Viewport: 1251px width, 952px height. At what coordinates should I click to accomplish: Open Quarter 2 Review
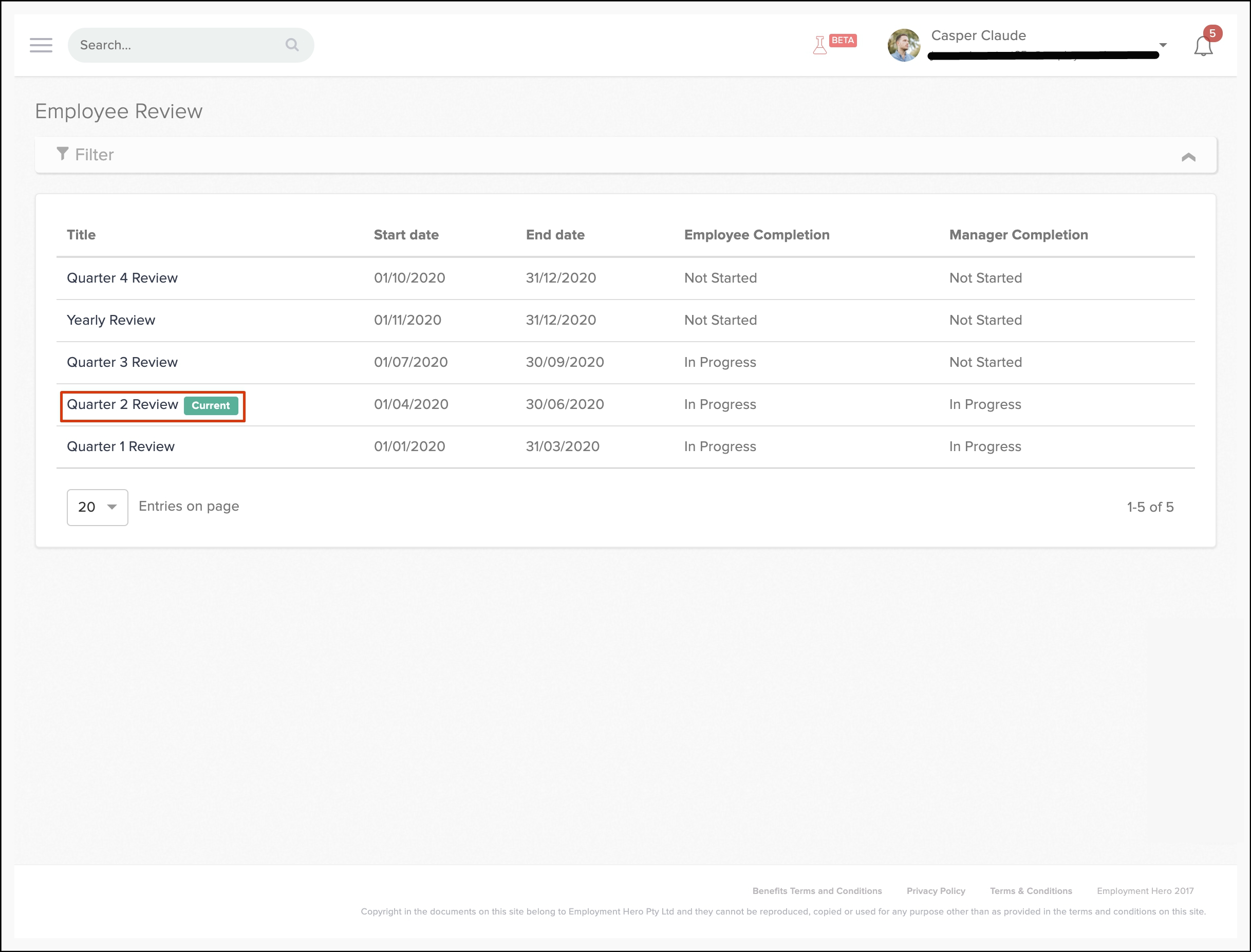(122, 405)
